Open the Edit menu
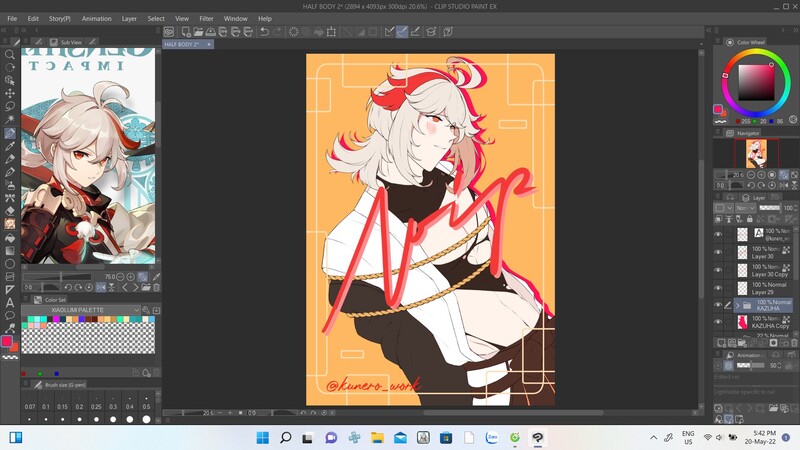The height and width of the screenshot is (450, 800). (33, 18)
